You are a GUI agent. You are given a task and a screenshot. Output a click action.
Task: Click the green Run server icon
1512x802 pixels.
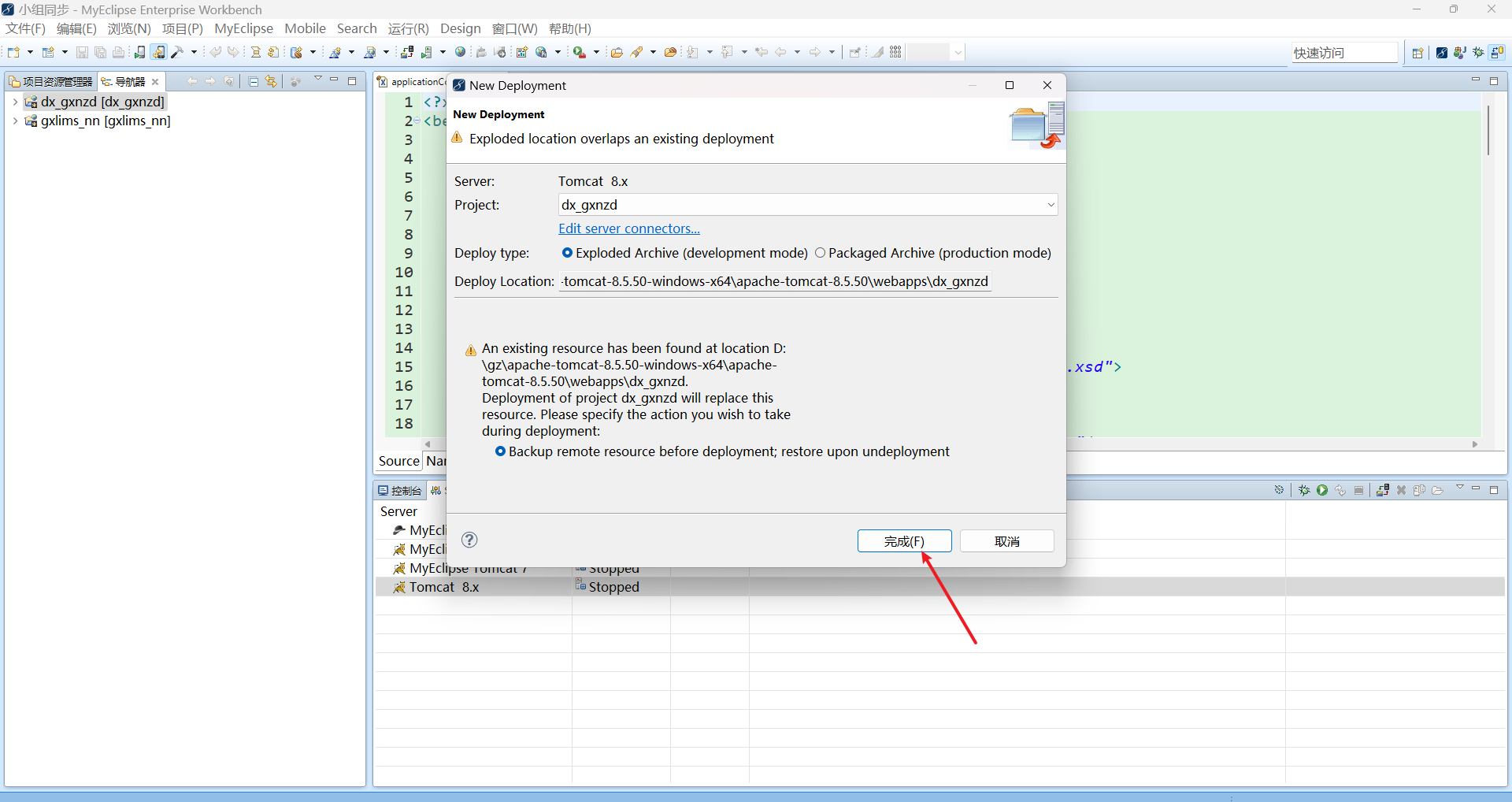(1322, 490)
